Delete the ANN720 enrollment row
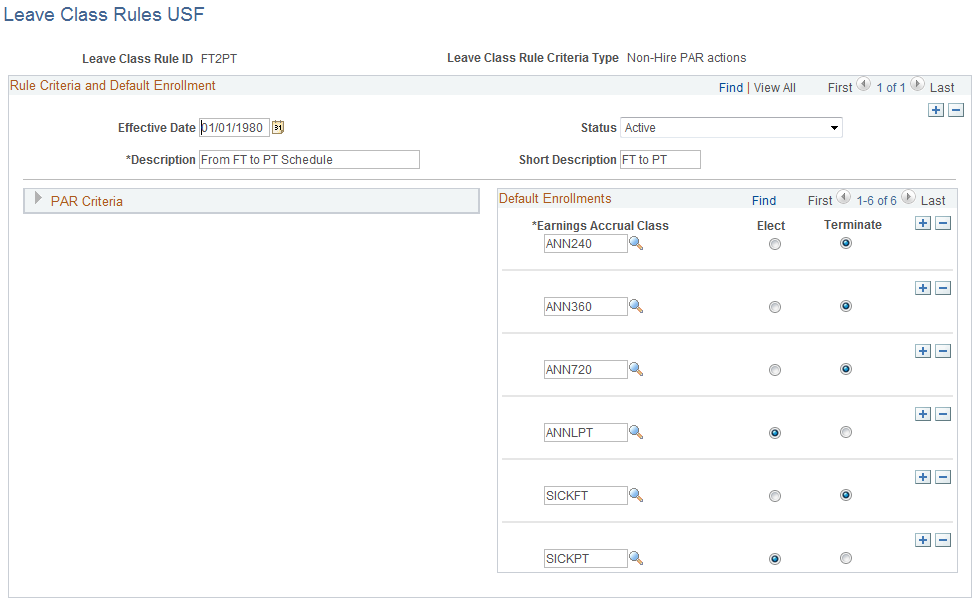This screenshot has width=978, height=600. click(x=943, y=351)
